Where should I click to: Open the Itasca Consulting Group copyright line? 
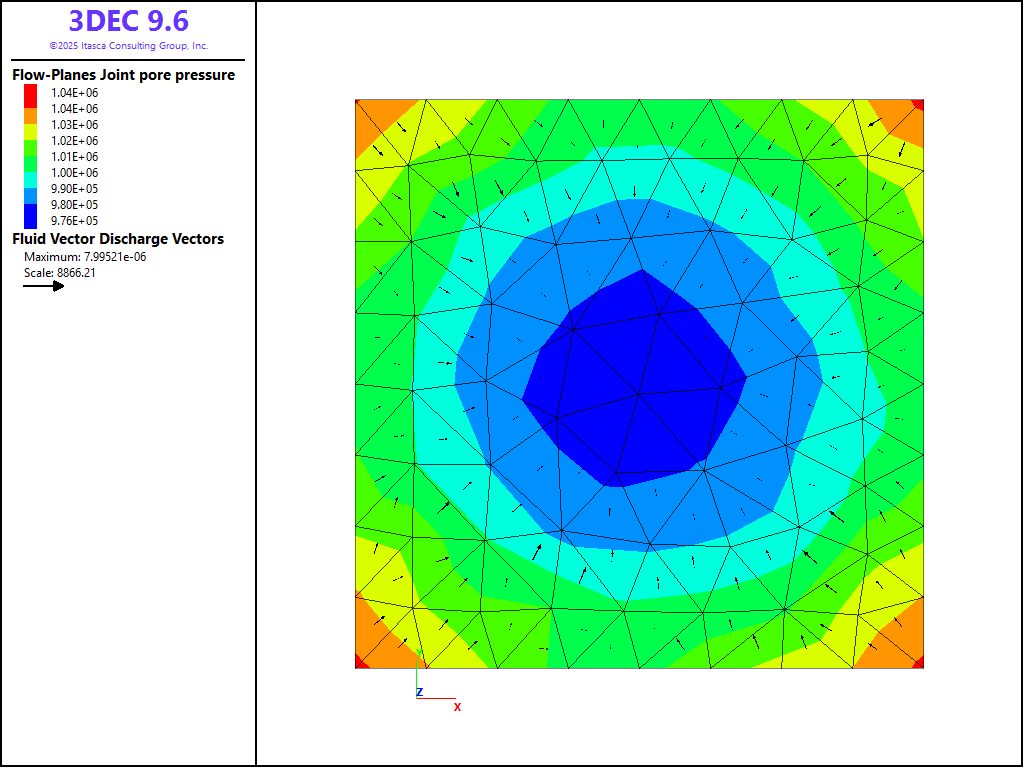pyautogui.click(x=128, y=46)
